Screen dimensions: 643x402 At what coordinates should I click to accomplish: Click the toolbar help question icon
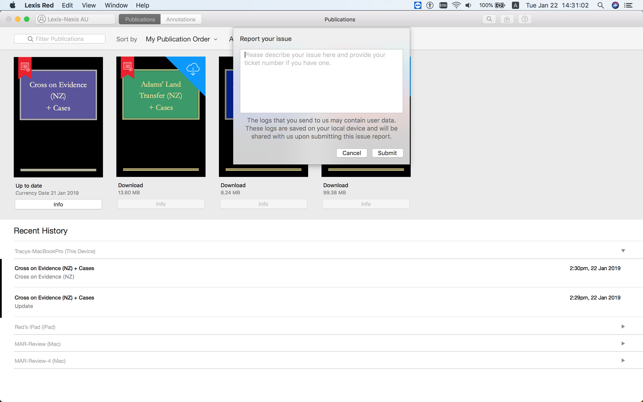[x=524, y=19]
